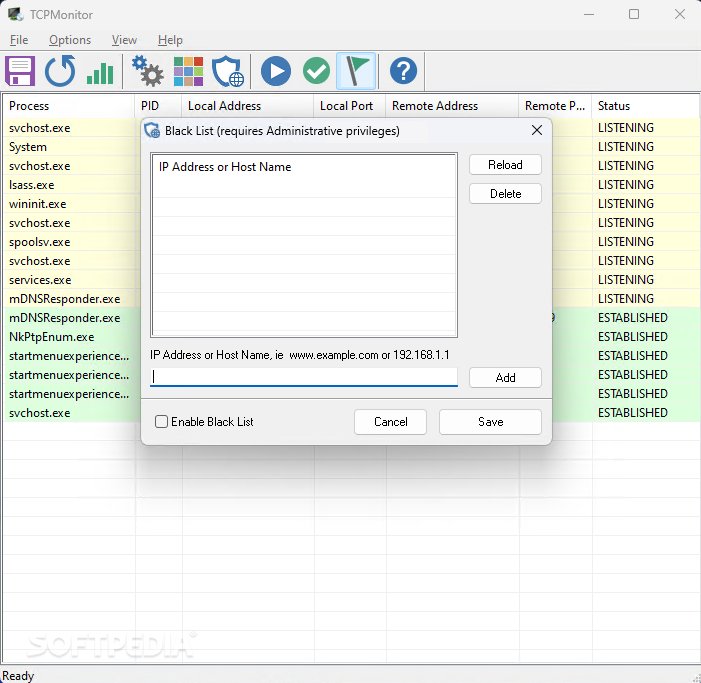Sort by the Local Port column header

tap(350, 106)
